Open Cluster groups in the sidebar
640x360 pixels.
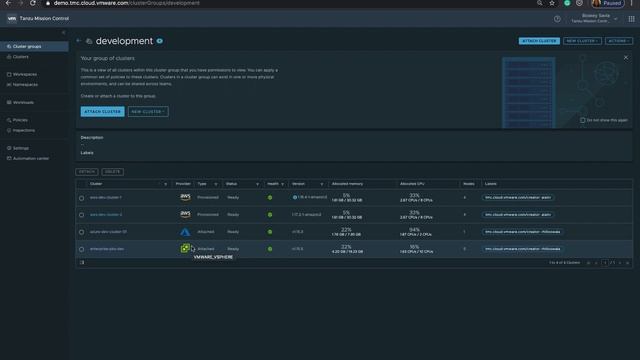tap(34, 47)
